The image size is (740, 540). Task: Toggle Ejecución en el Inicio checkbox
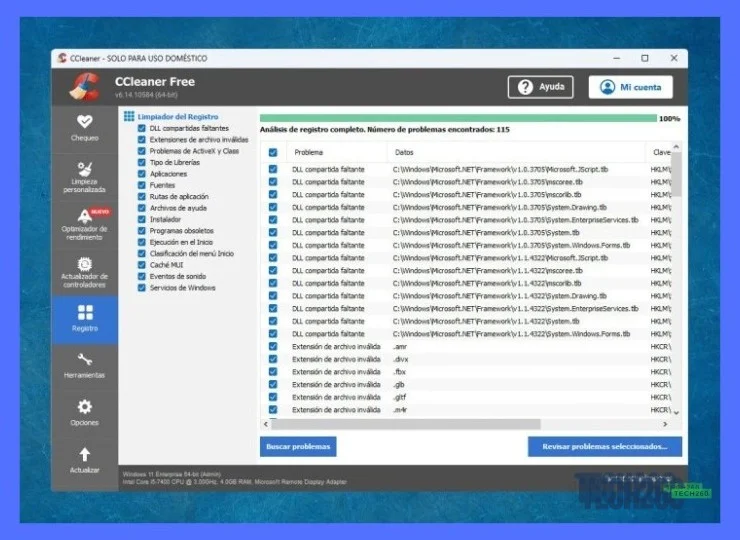click(142, 242)
